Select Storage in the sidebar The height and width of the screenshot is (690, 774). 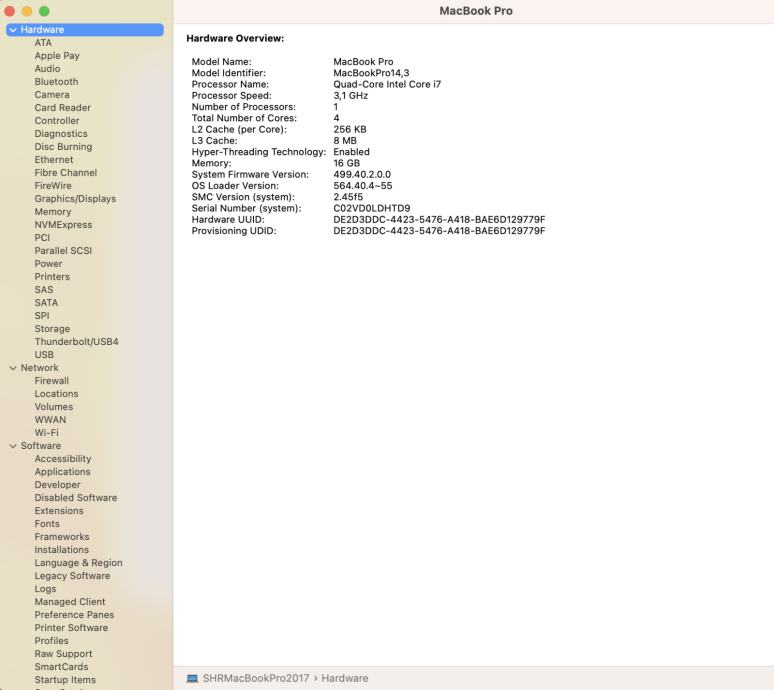[x=52, y=329]
